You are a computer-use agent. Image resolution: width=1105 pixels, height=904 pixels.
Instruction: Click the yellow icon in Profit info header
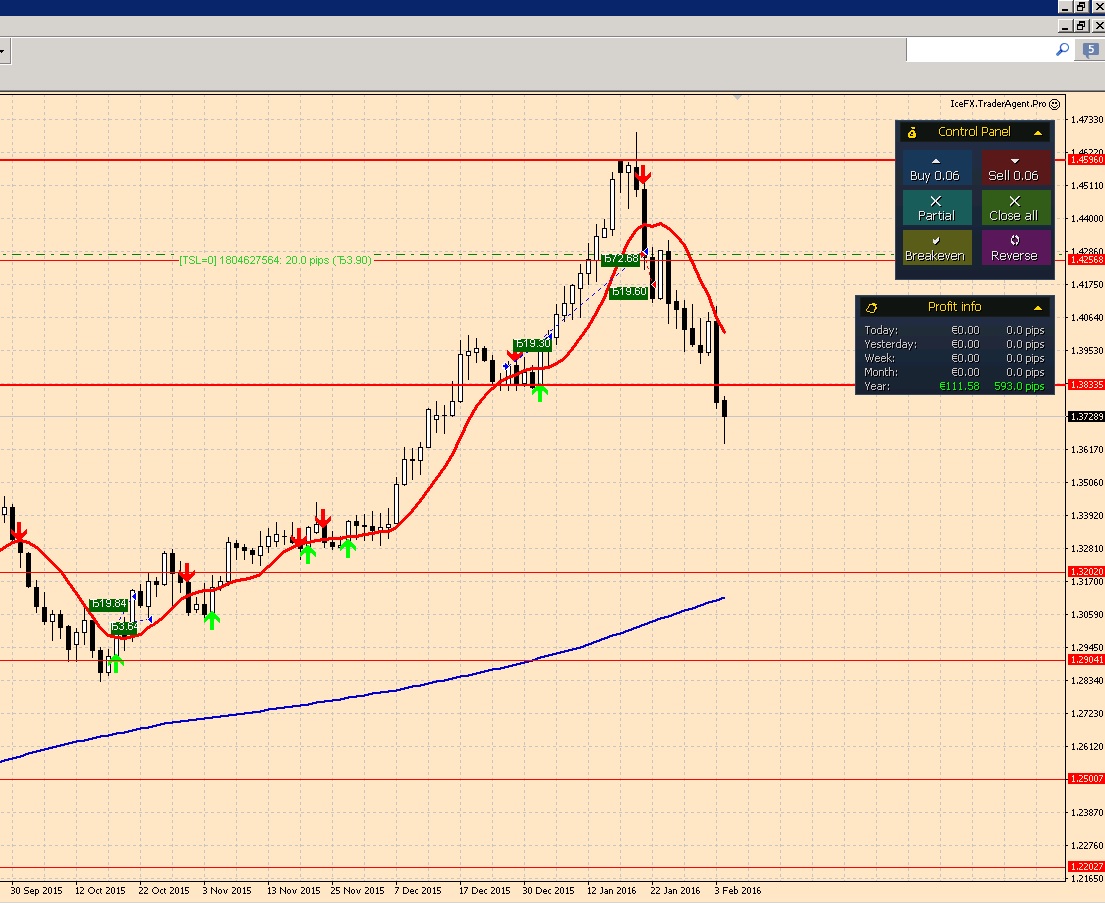(872, 307)
